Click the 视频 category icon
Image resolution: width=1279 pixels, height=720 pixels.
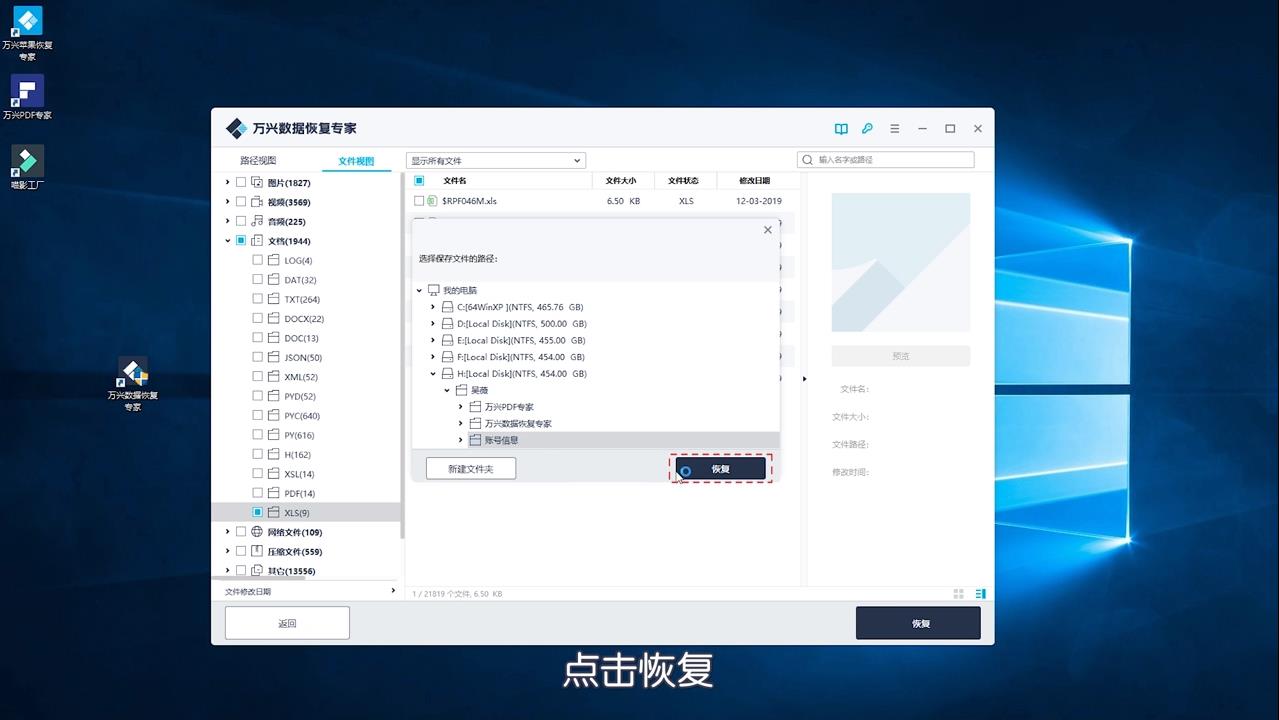[x=257, y=202]
